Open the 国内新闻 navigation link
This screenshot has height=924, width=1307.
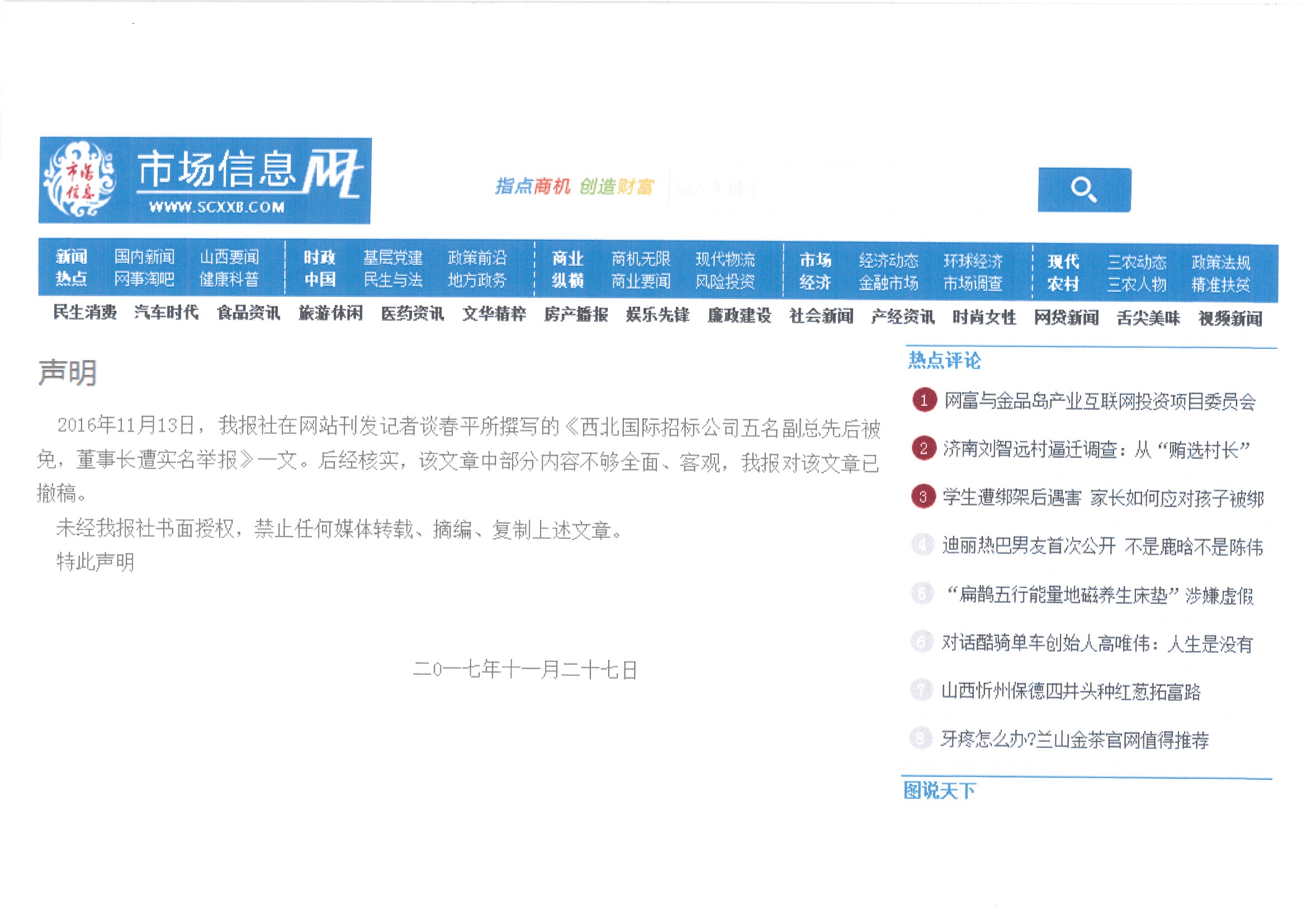pos(144,257)
